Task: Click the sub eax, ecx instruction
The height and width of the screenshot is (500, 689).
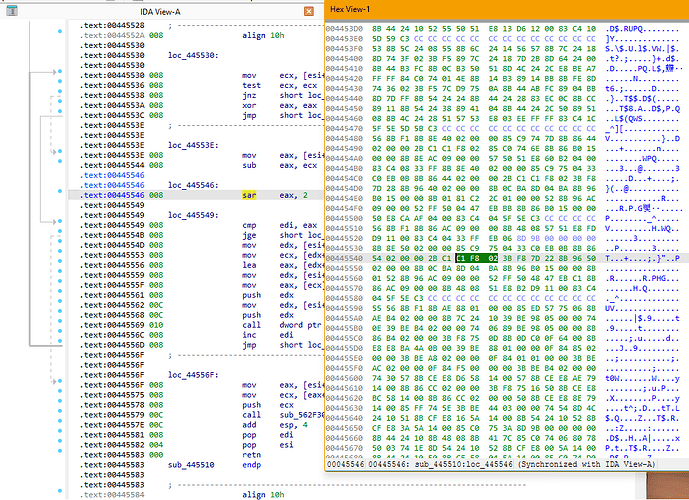Action: tap(279, 165)
